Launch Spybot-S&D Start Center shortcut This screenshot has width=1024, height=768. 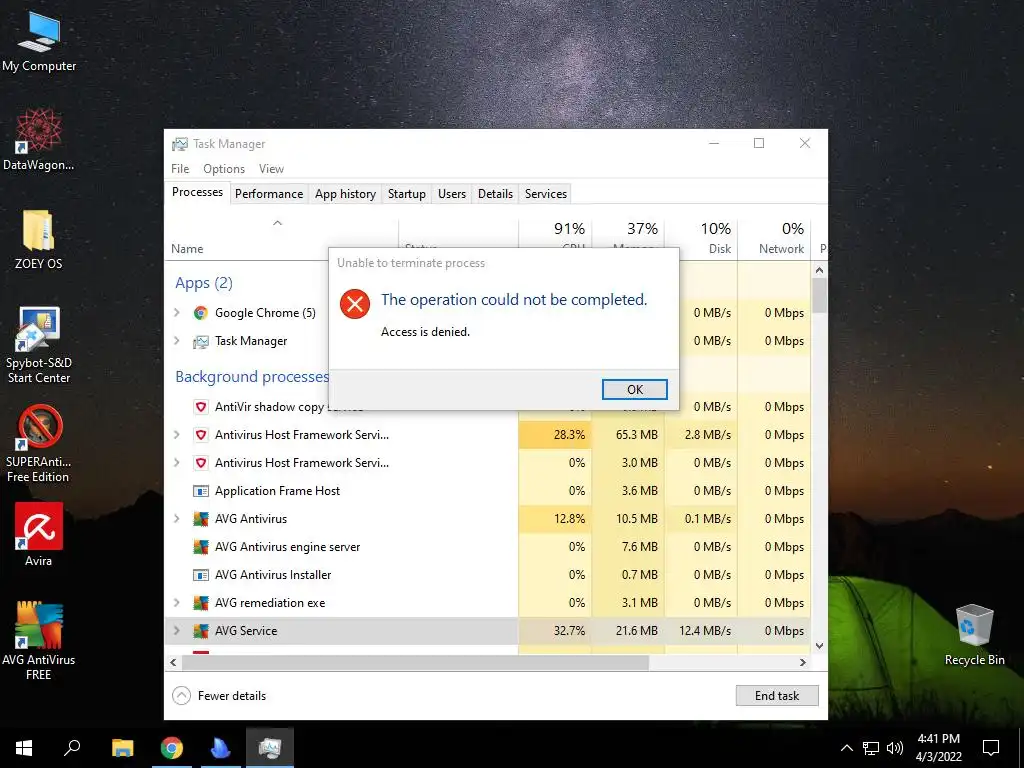39,344
